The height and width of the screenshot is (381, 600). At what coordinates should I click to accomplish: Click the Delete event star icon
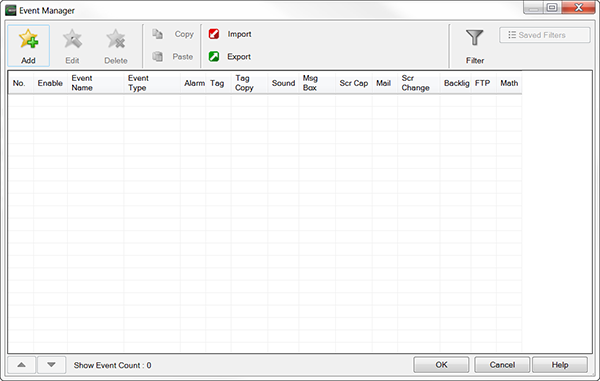pos(116,39)
